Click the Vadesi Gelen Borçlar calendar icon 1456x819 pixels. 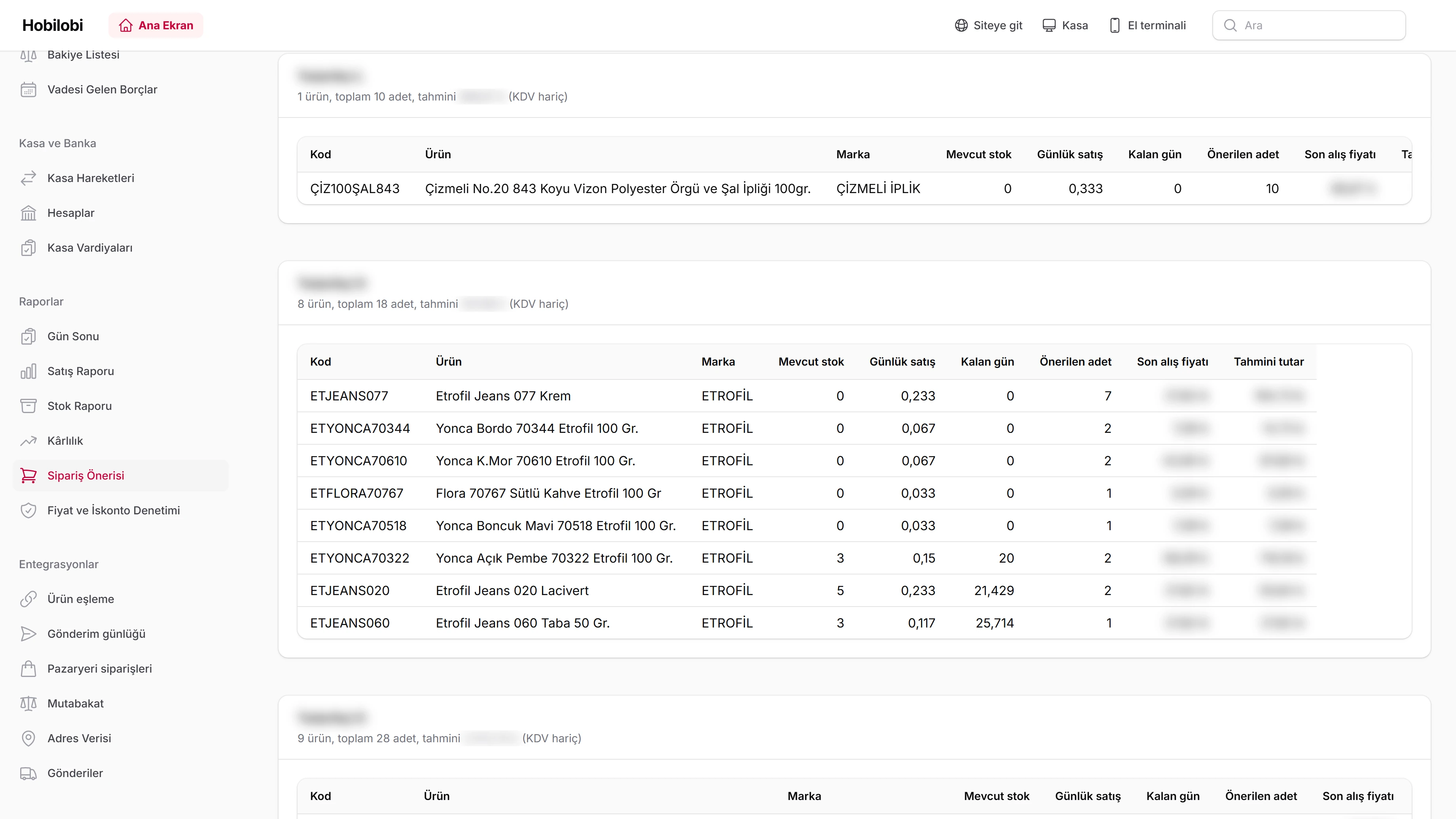click(x=28, y=90)
